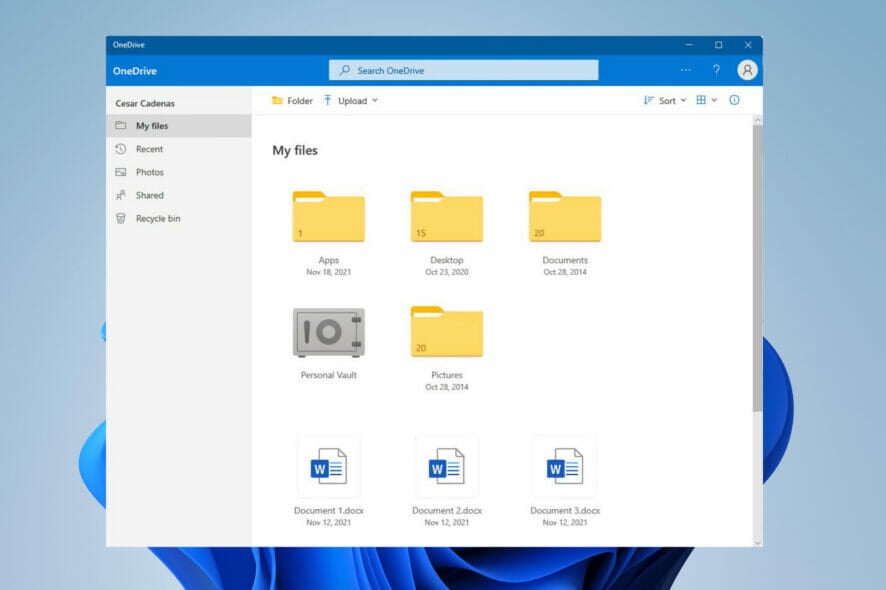886x590 pixels.
Task: Click the scroll down arrow
Action: 757,542
